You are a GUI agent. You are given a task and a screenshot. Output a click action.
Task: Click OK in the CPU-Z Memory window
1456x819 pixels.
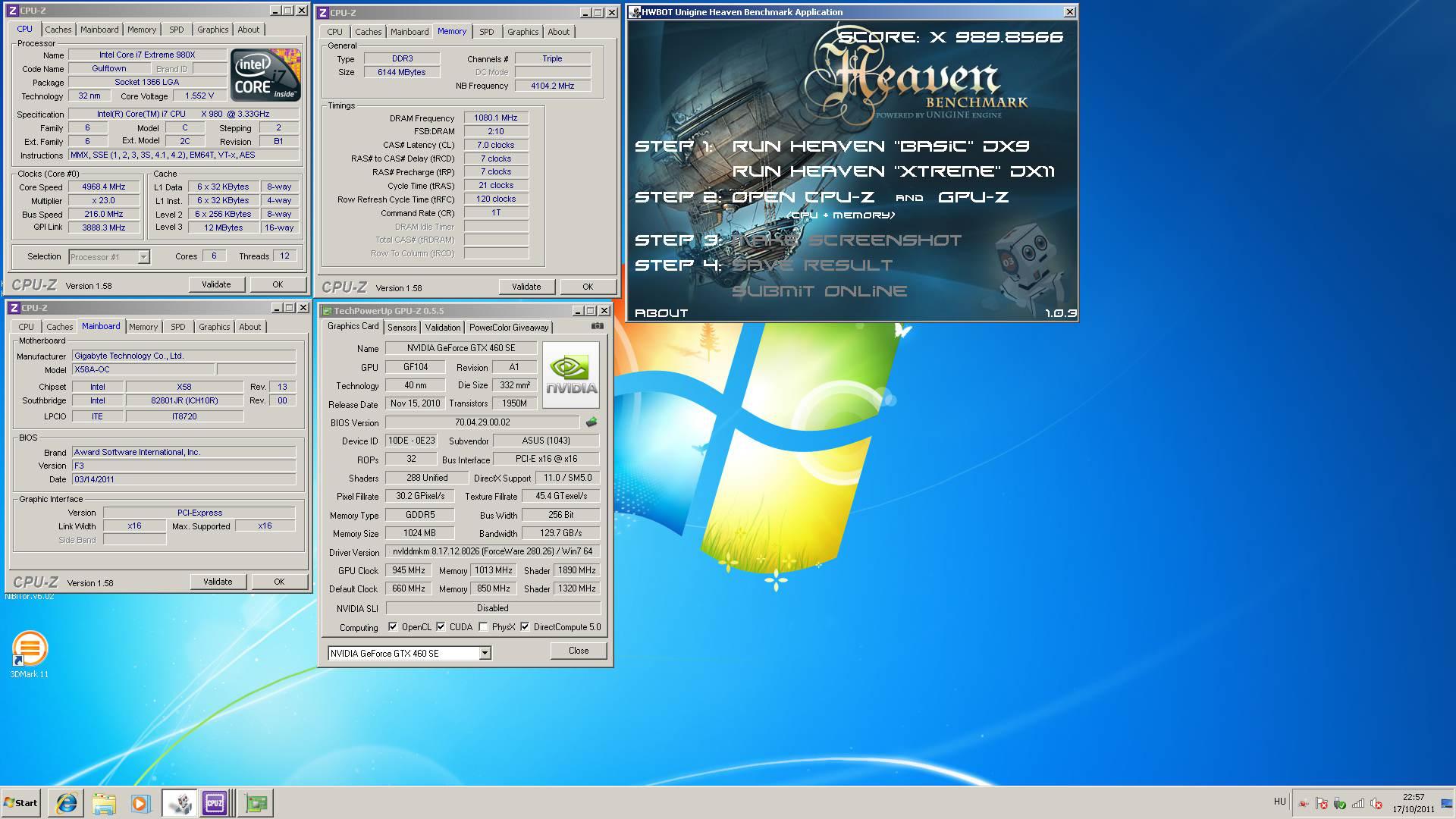[x=588, y=287]
